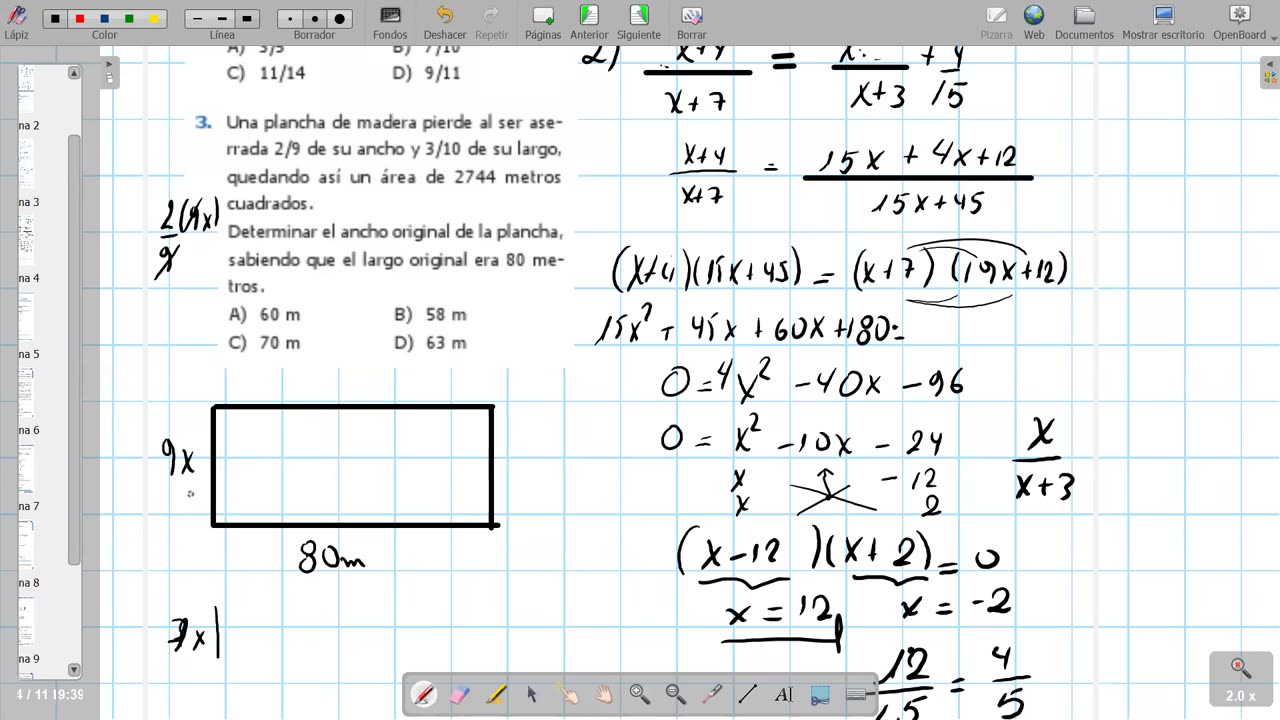The height and width of the screenshot is (720, 1280).
Task: Click the page list scroll up arrow
Action: click(74, 73)
